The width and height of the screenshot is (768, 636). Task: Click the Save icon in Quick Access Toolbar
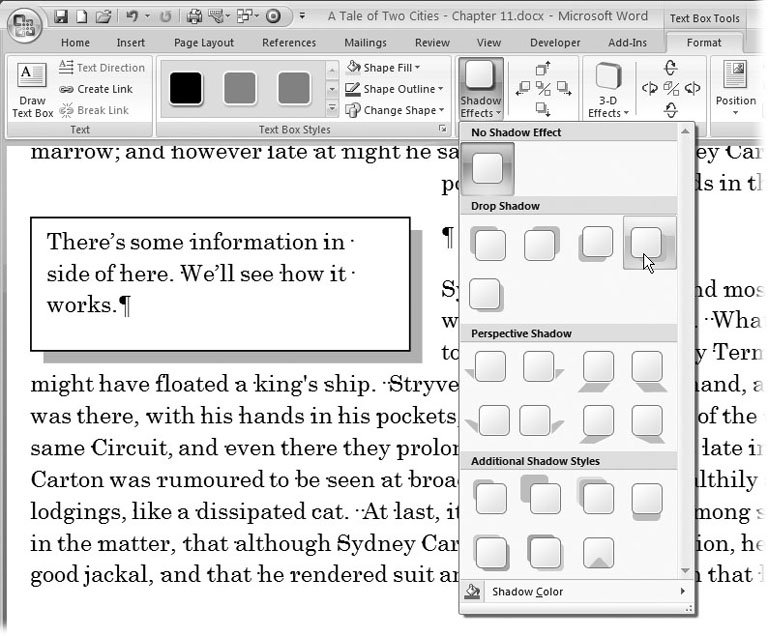(x=60, y=17)
